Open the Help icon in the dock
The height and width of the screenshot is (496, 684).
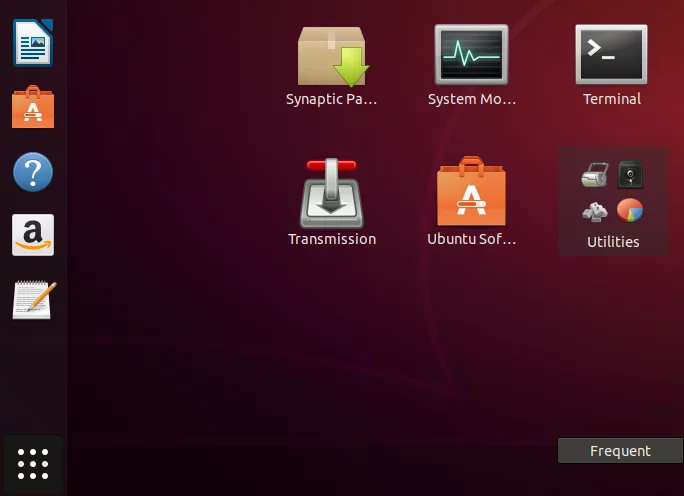33,172
